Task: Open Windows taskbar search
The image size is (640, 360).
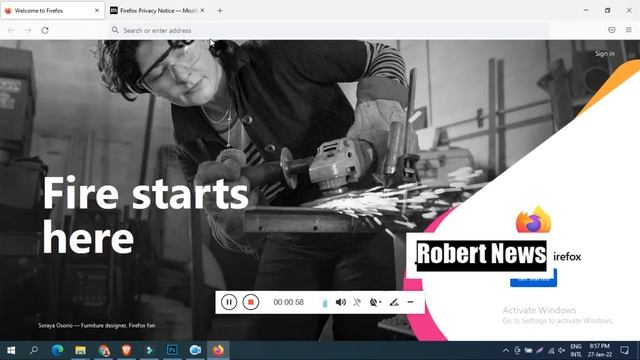Action: (33, 350)
